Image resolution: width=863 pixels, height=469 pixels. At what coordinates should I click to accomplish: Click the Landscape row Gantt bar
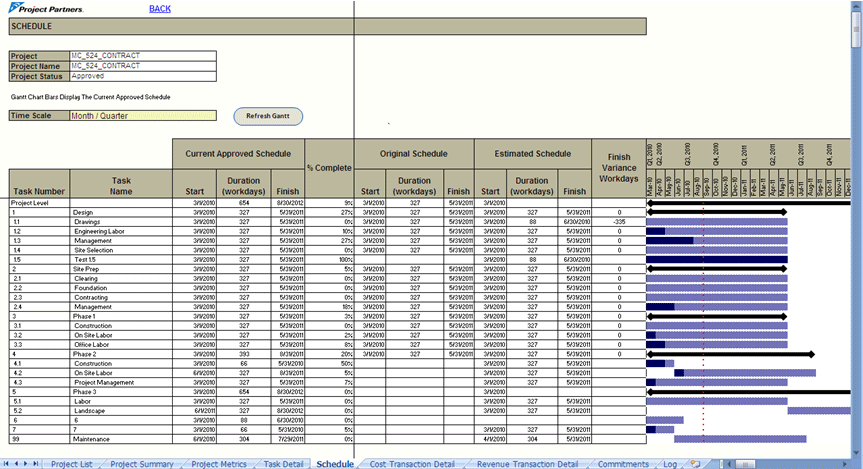pos(819,411)
